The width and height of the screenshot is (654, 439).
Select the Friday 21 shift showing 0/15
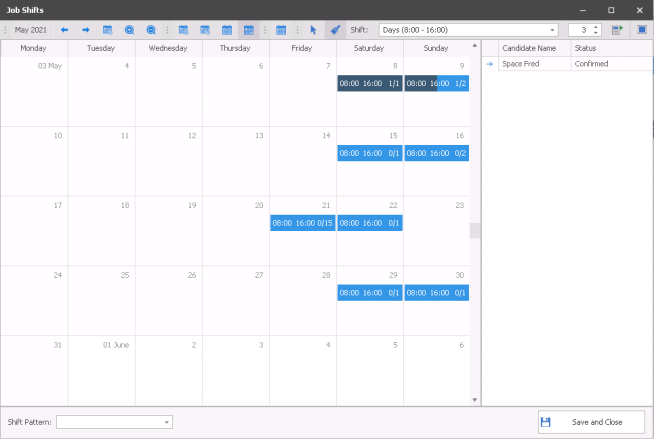[302, 223]
